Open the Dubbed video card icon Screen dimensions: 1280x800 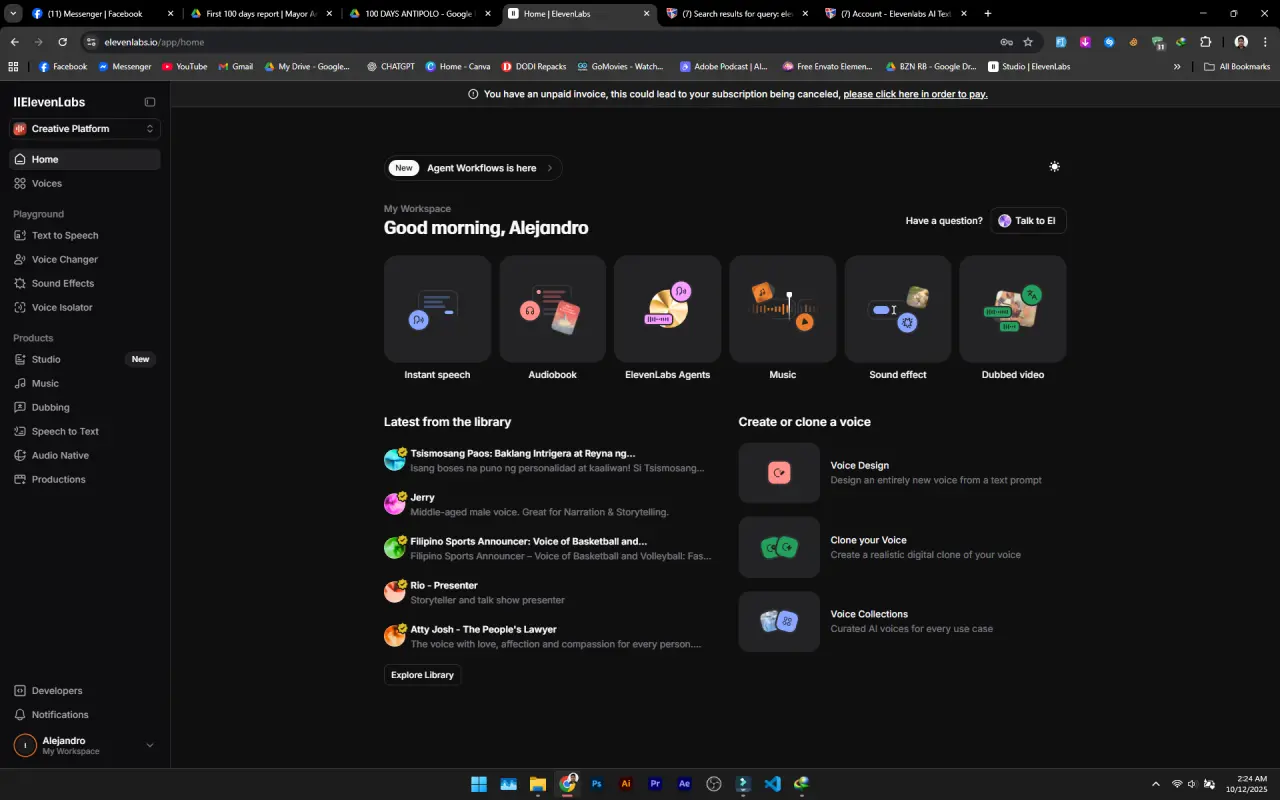coord(1013,309)
